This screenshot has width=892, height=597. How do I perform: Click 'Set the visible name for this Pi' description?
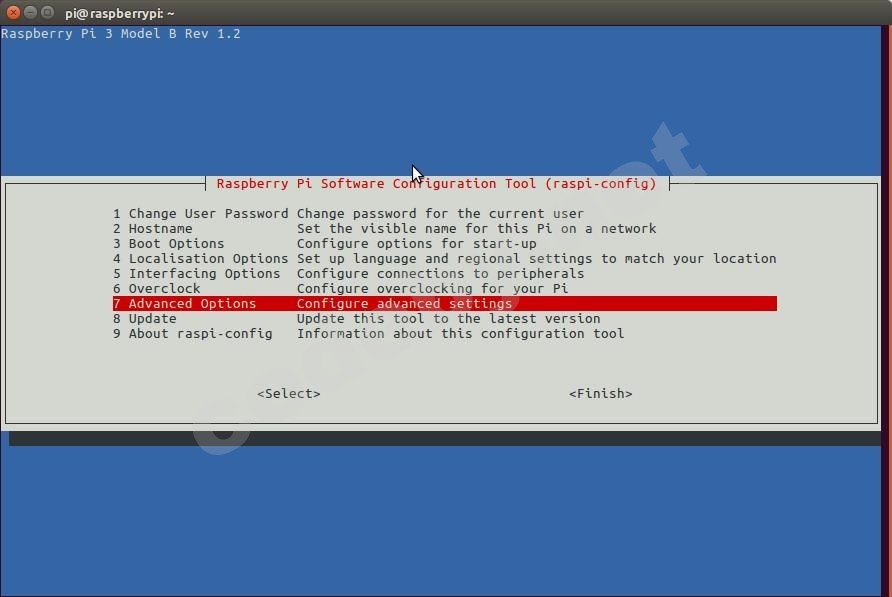pyautogui.click(x=476, y=228)
